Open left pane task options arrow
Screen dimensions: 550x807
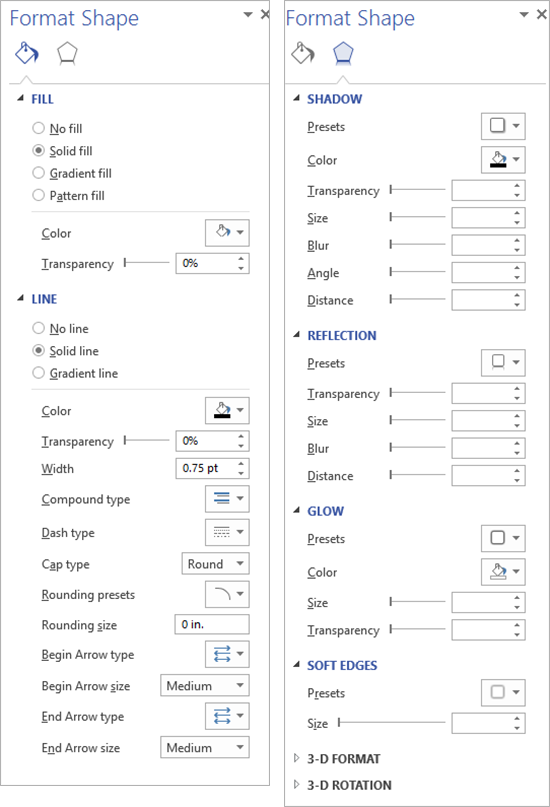(x=248, y=14)
